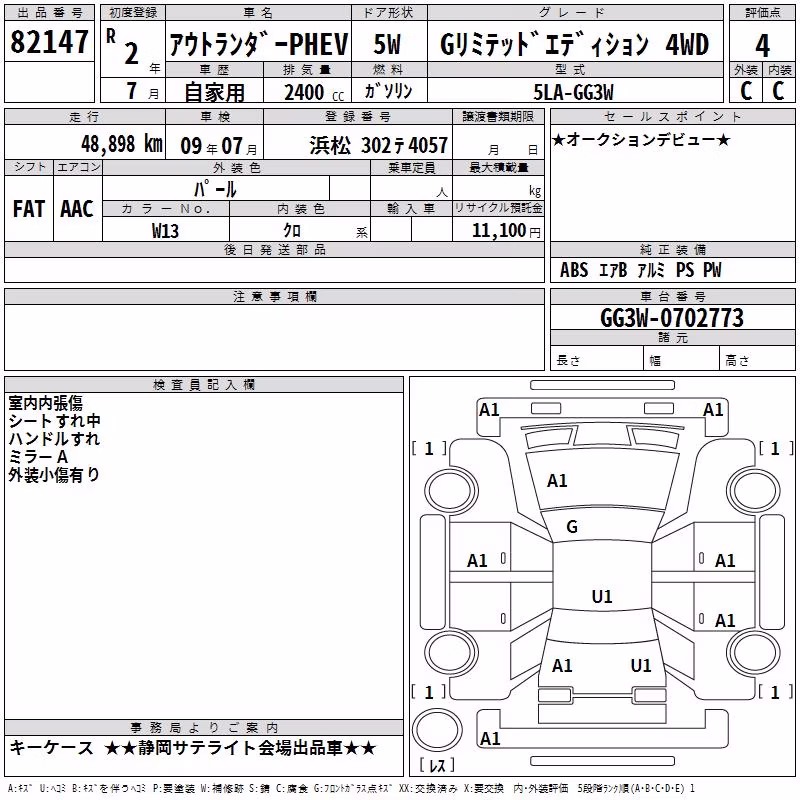This screenshot has width=800, height=800.
Task: Click the セールスポイント header
Action: click(x=672, y=117)
